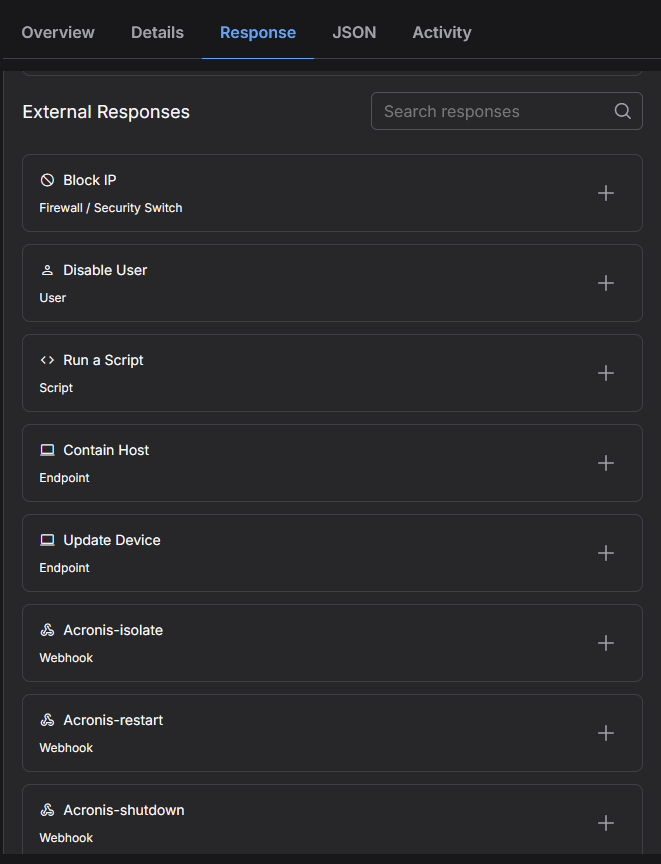Click the plus icon beside Acronis-restart
The image size is (661, 864).
click(605, 733)
